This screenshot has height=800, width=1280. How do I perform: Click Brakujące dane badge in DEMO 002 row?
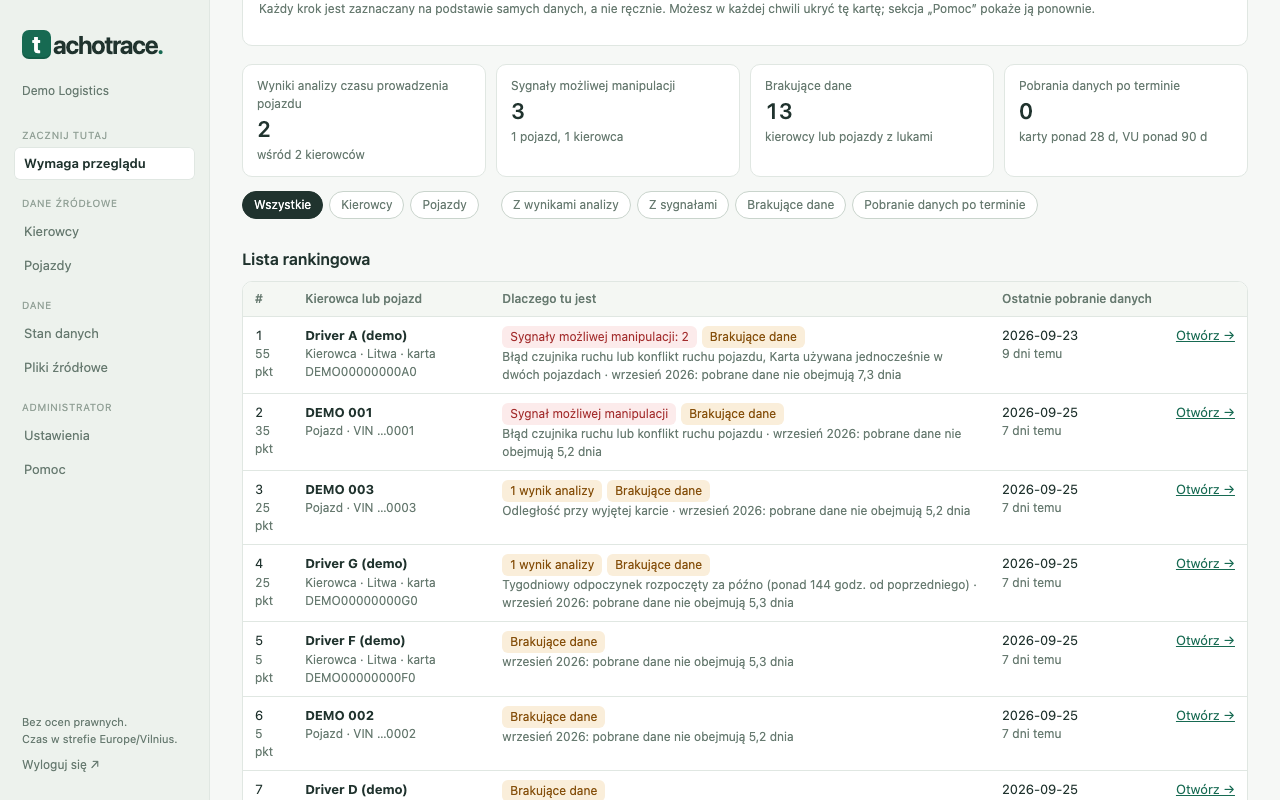click(x=553, y=717)
